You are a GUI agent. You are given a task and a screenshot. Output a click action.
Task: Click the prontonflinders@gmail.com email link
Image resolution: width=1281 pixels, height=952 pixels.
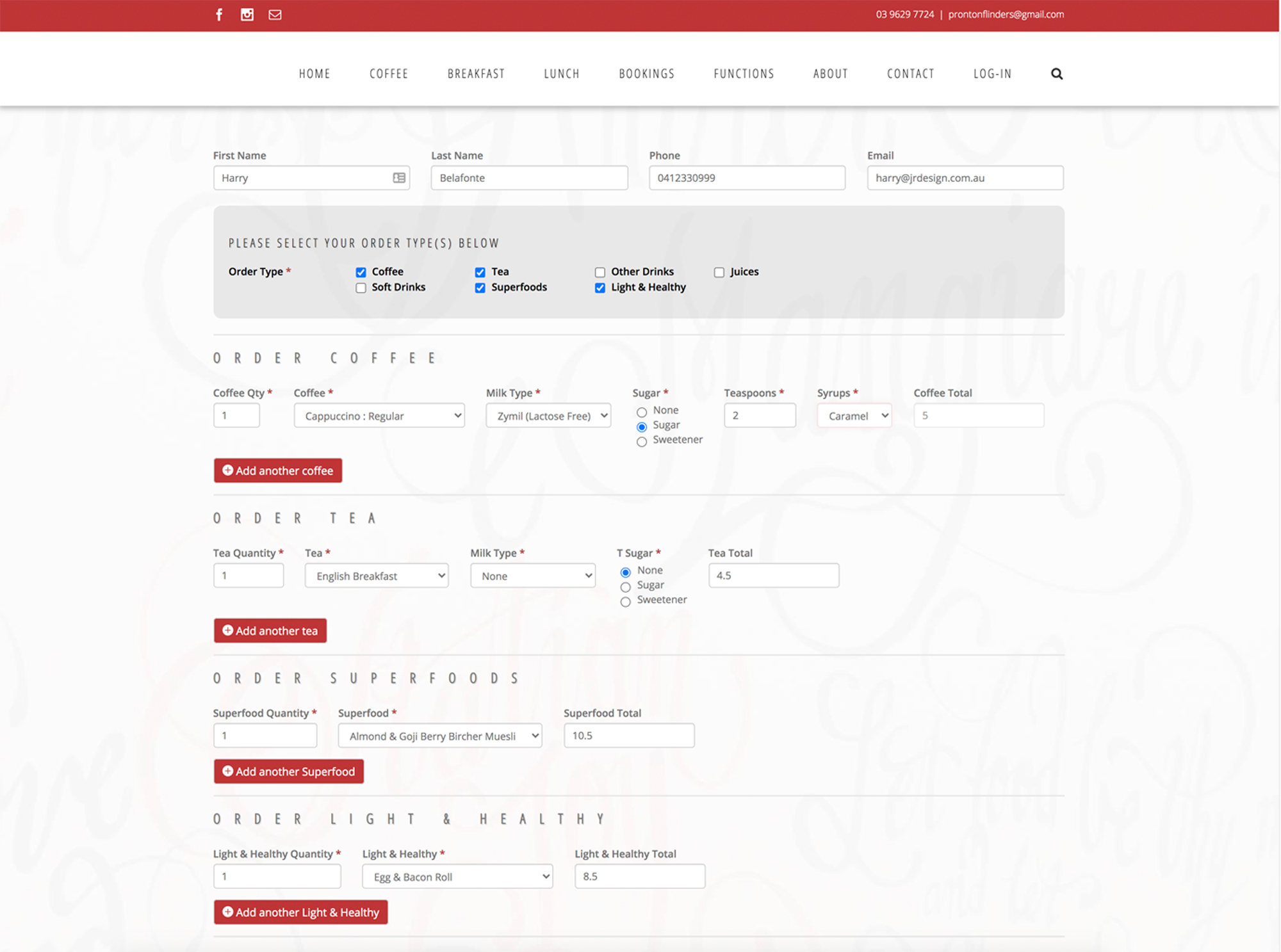coord(1006,14)
